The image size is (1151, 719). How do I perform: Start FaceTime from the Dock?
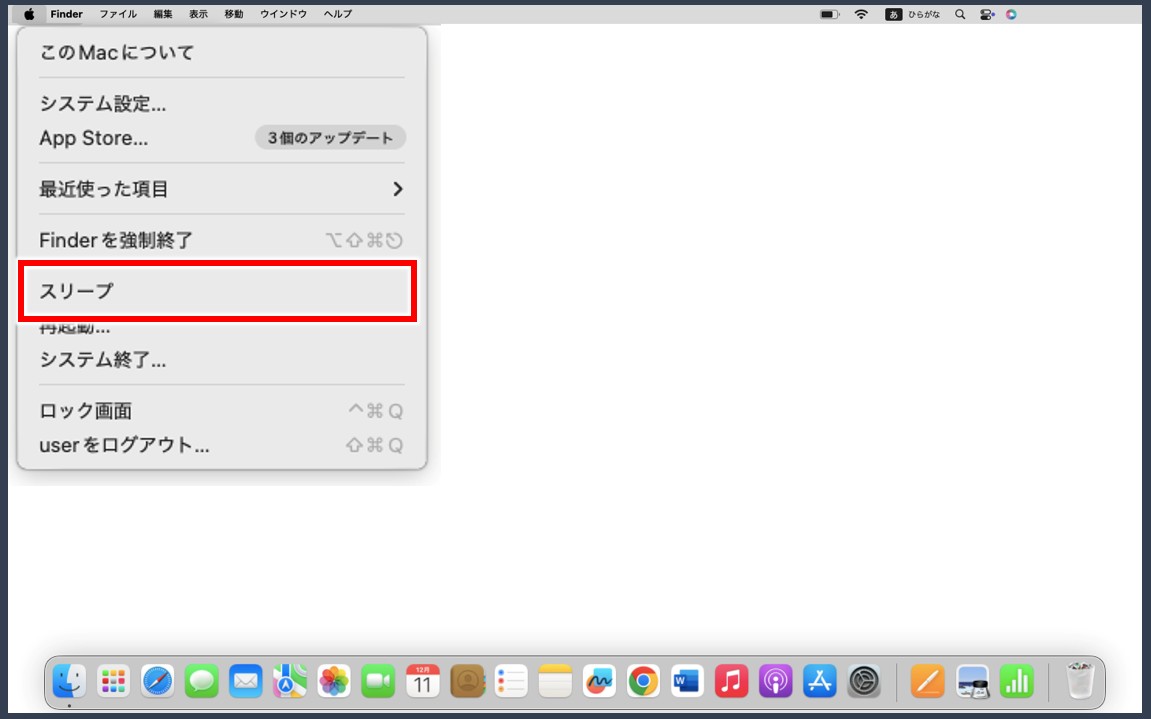pos(377,682)
